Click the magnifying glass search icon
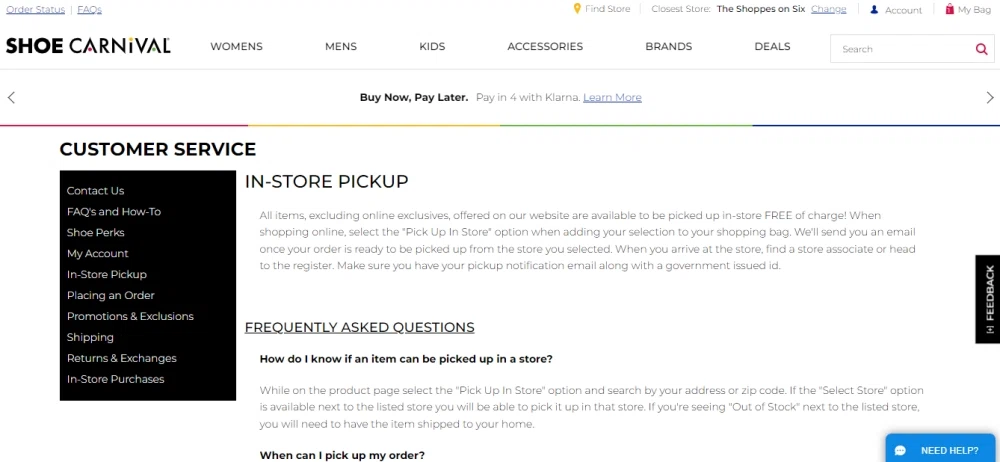Image resolution: width=1000 pixels, height=462 pixels. pyautogui.click(x=981, y=49)
